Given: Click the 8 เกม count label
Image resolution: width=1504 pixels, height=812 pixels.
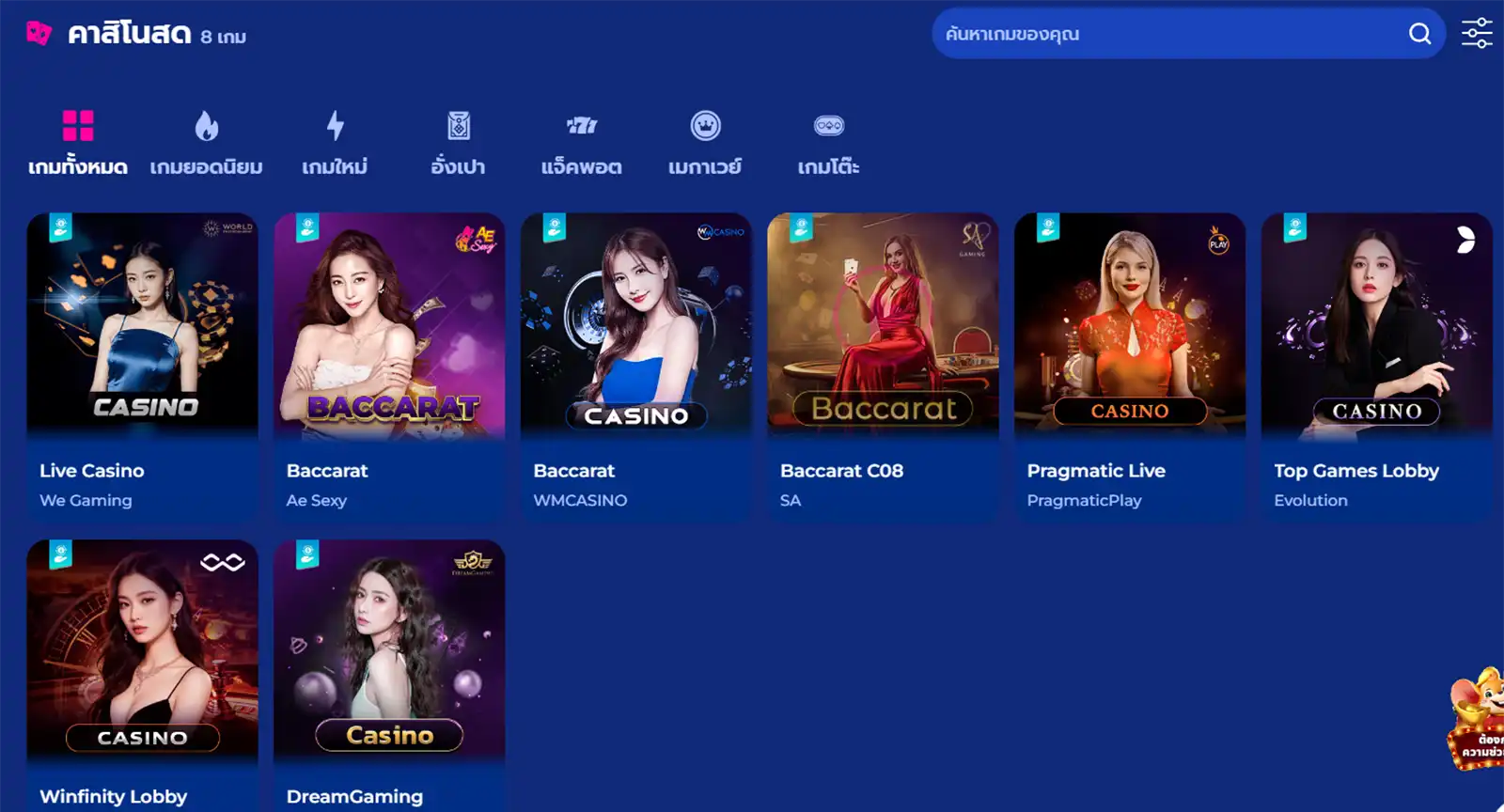Looking at the screenshot, I should [x=223, y=37].
